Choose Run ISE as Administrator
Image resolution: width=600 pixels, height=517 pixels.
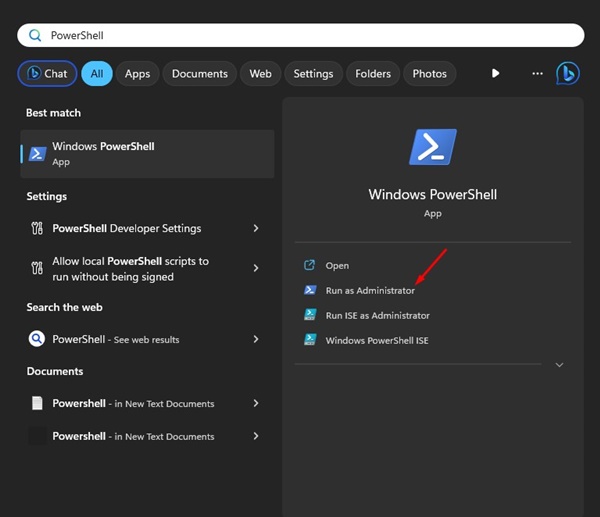377,315
